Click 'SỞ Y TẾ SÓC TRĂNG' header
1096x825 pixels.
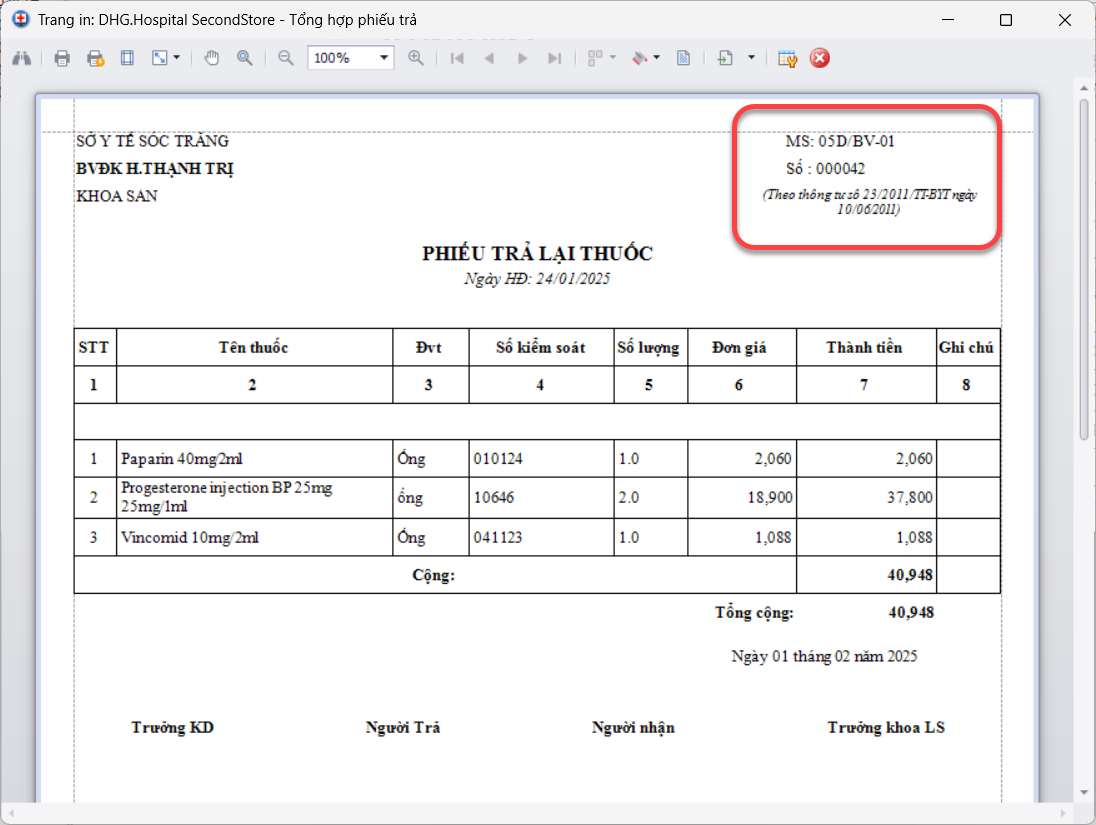[x=152, y=141]
